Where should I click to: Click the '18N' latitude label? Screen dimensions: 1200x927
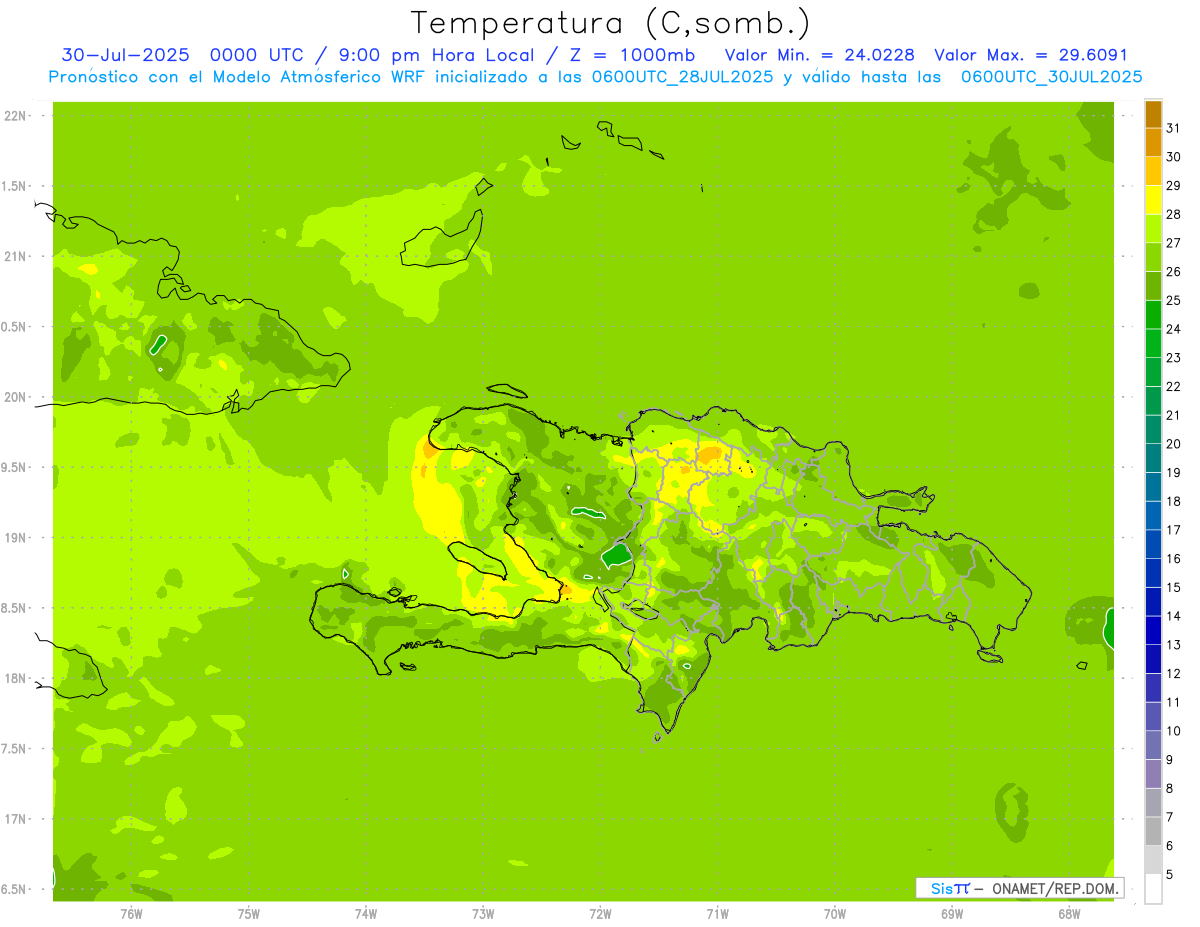(x=15, y=678)
